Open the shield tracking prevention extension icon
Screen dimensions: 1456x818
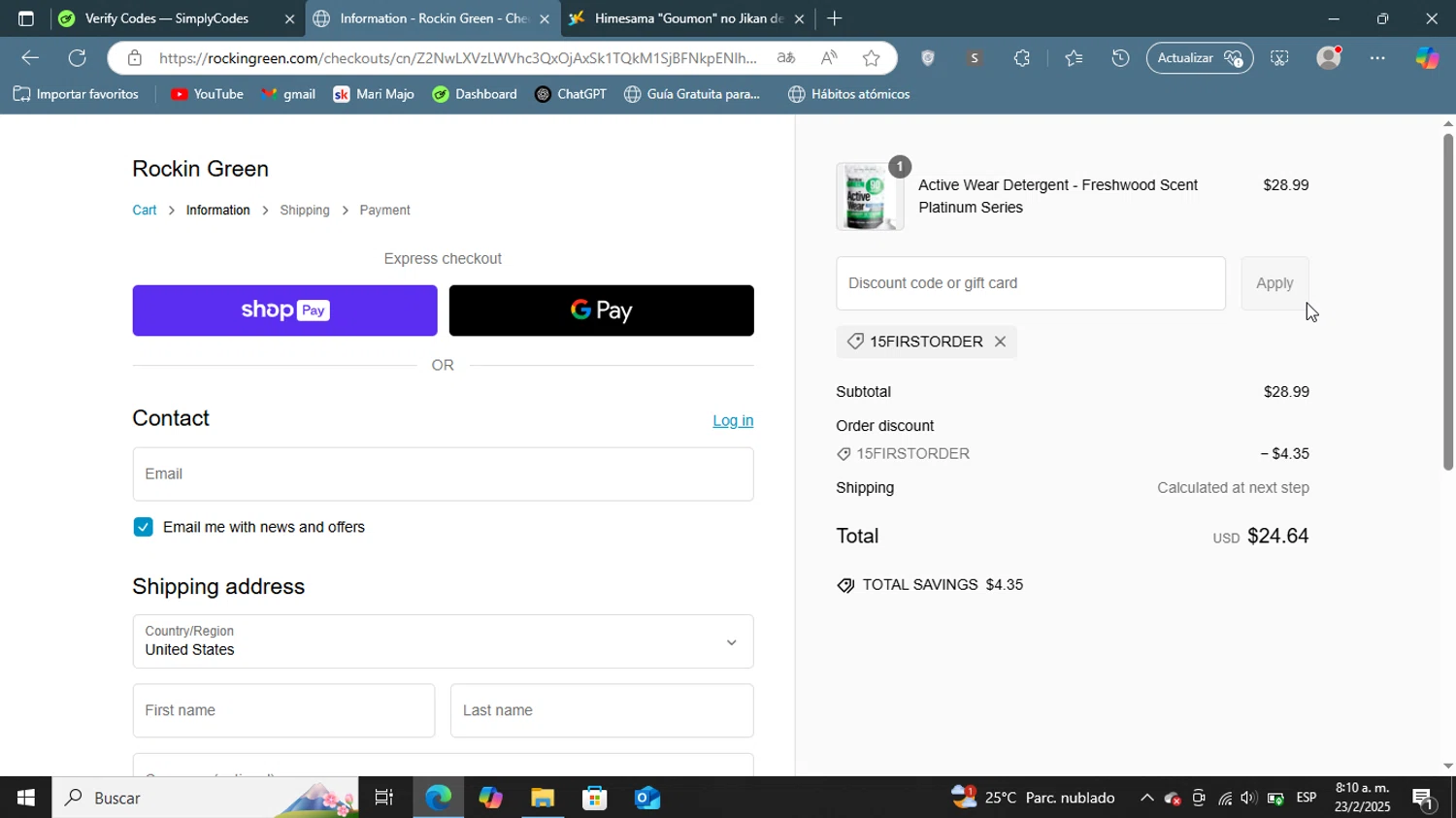coord(928,58)
